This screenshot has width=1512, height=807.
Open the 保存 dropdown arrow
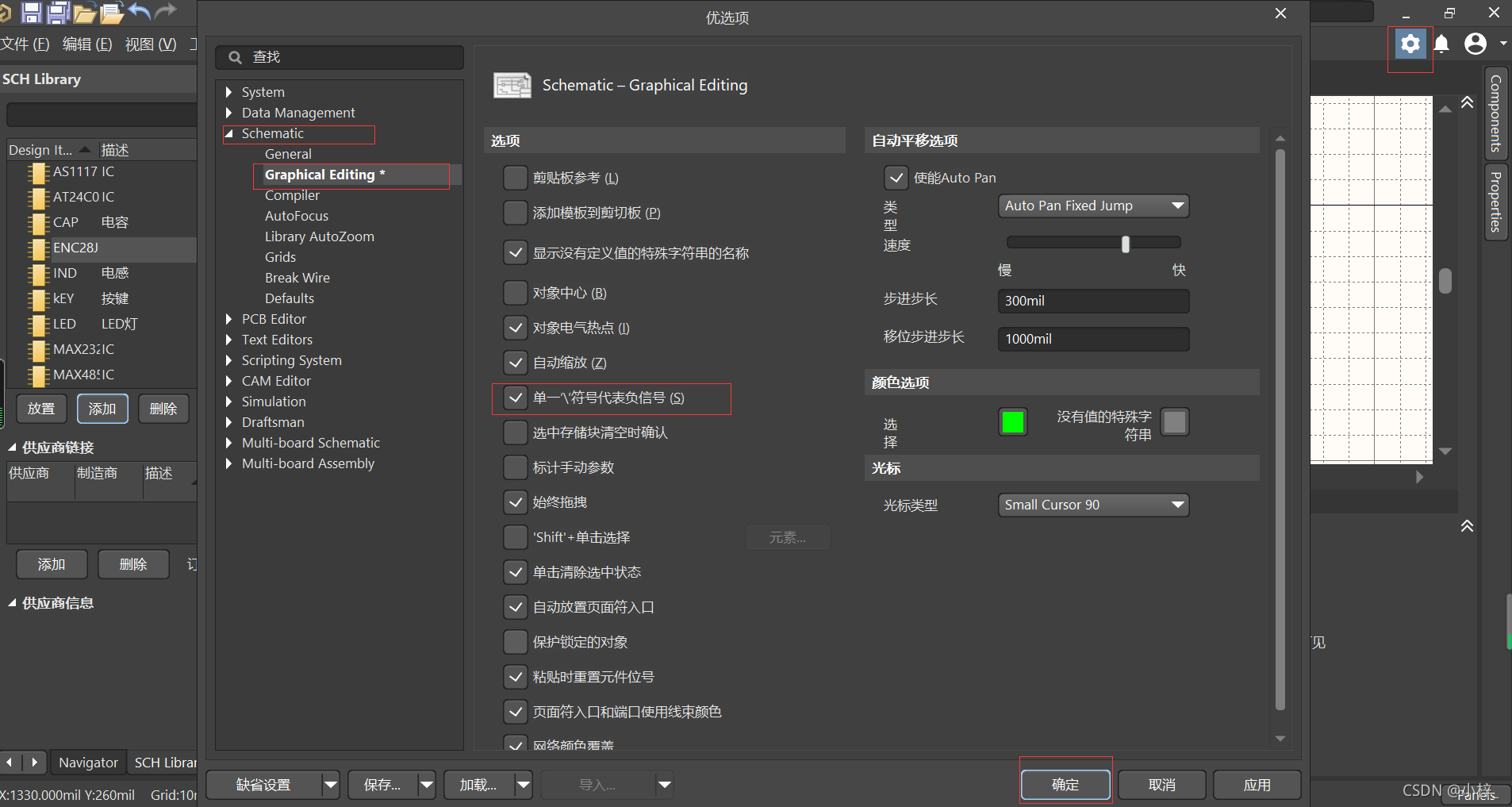click(x=427, y=785)
